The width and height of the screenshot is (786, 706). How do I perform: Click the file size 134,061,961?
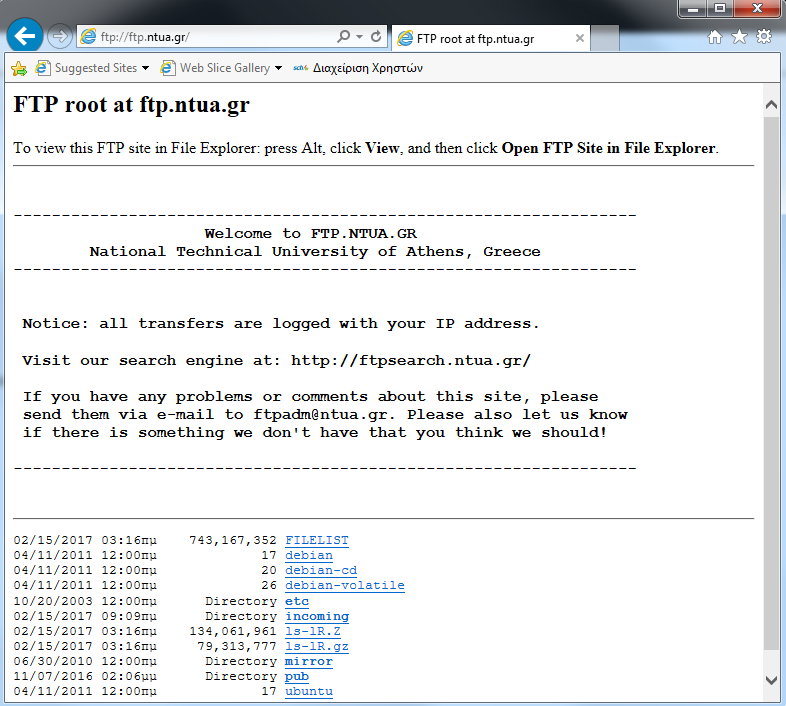point(233,631)
